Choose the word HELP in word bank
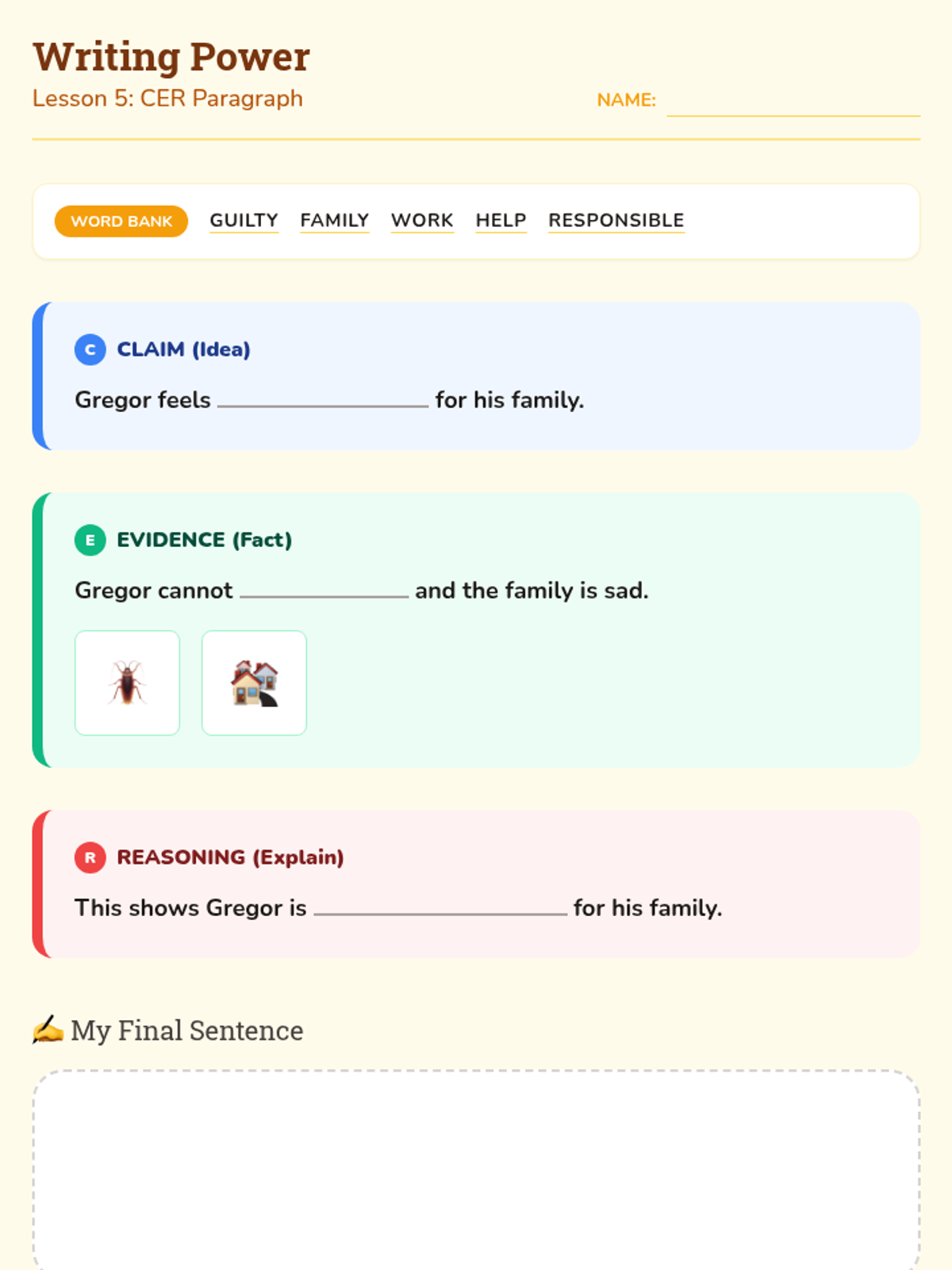952x1270 pixels. click(501, 220)
